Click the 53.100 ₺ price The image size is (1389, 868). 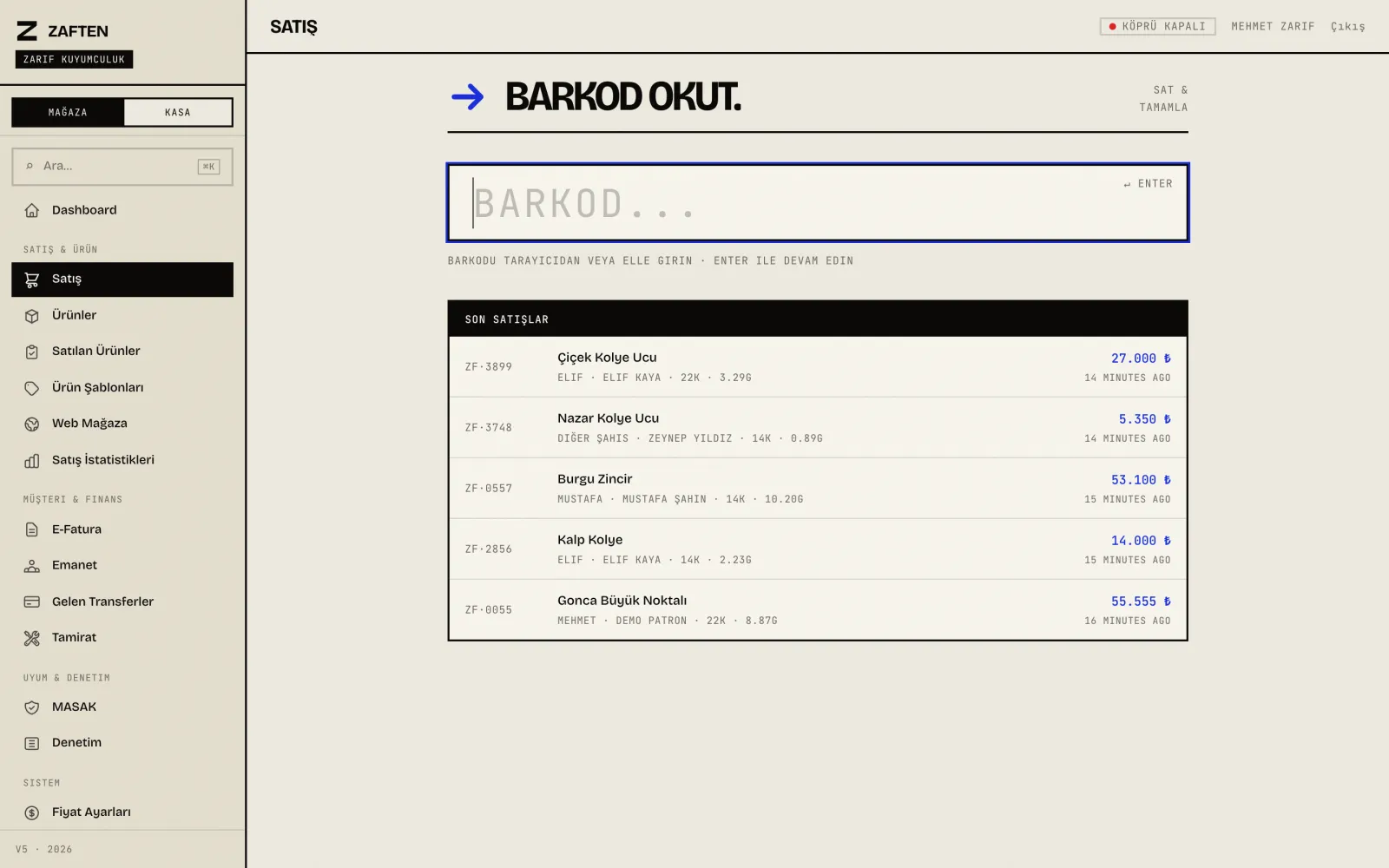pyautogui.click(x=1141, y=480)
